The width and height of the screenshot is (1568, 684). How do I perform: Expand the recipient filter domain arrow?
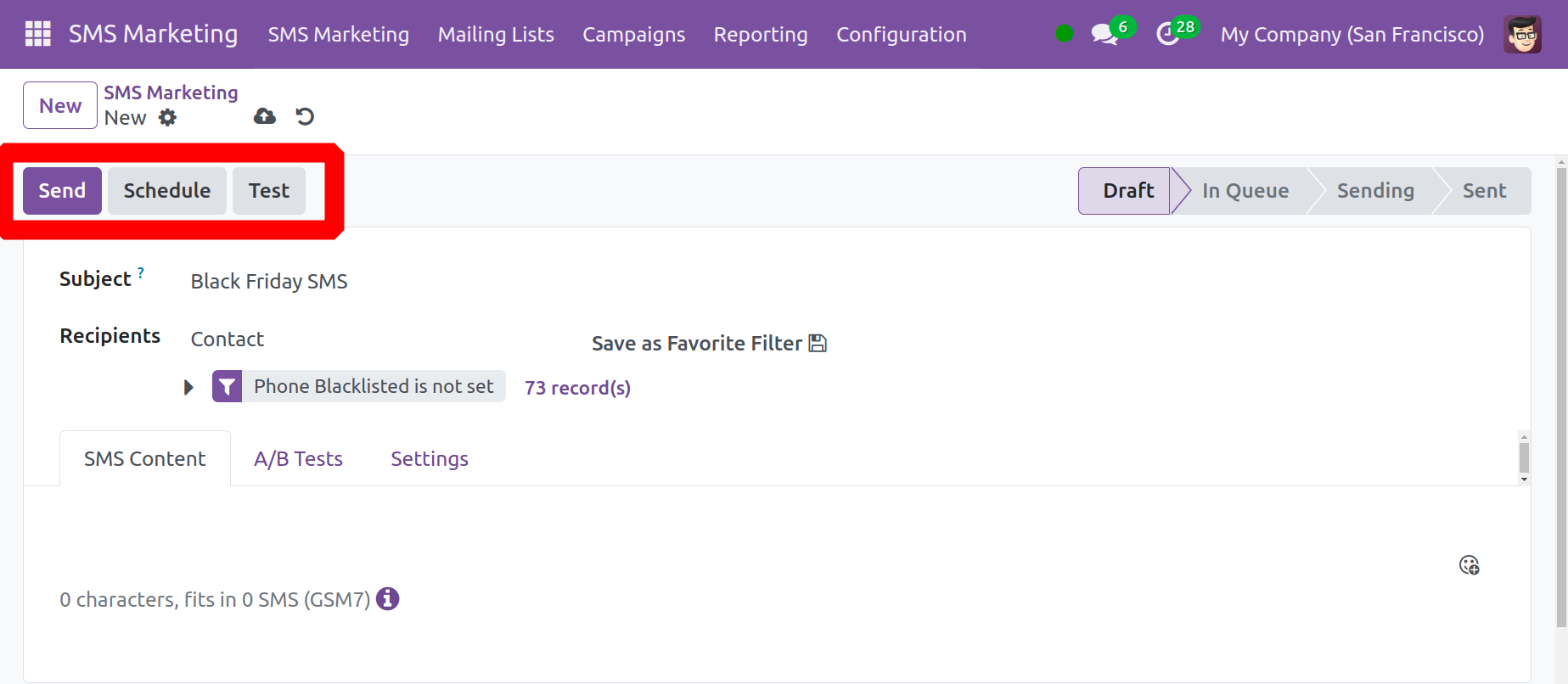188,388
